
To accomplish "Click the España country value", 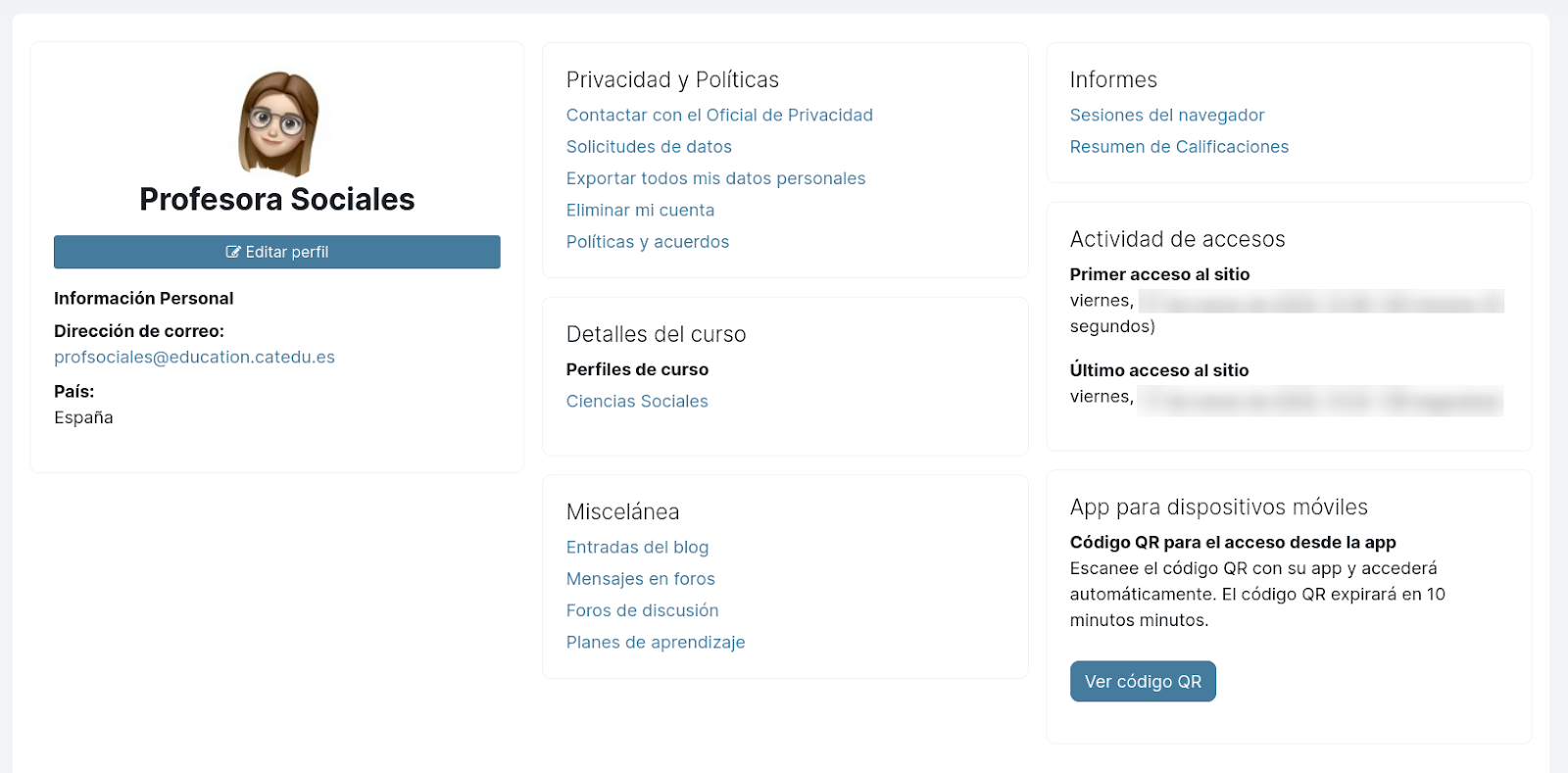I will click(x=83, y=417).
